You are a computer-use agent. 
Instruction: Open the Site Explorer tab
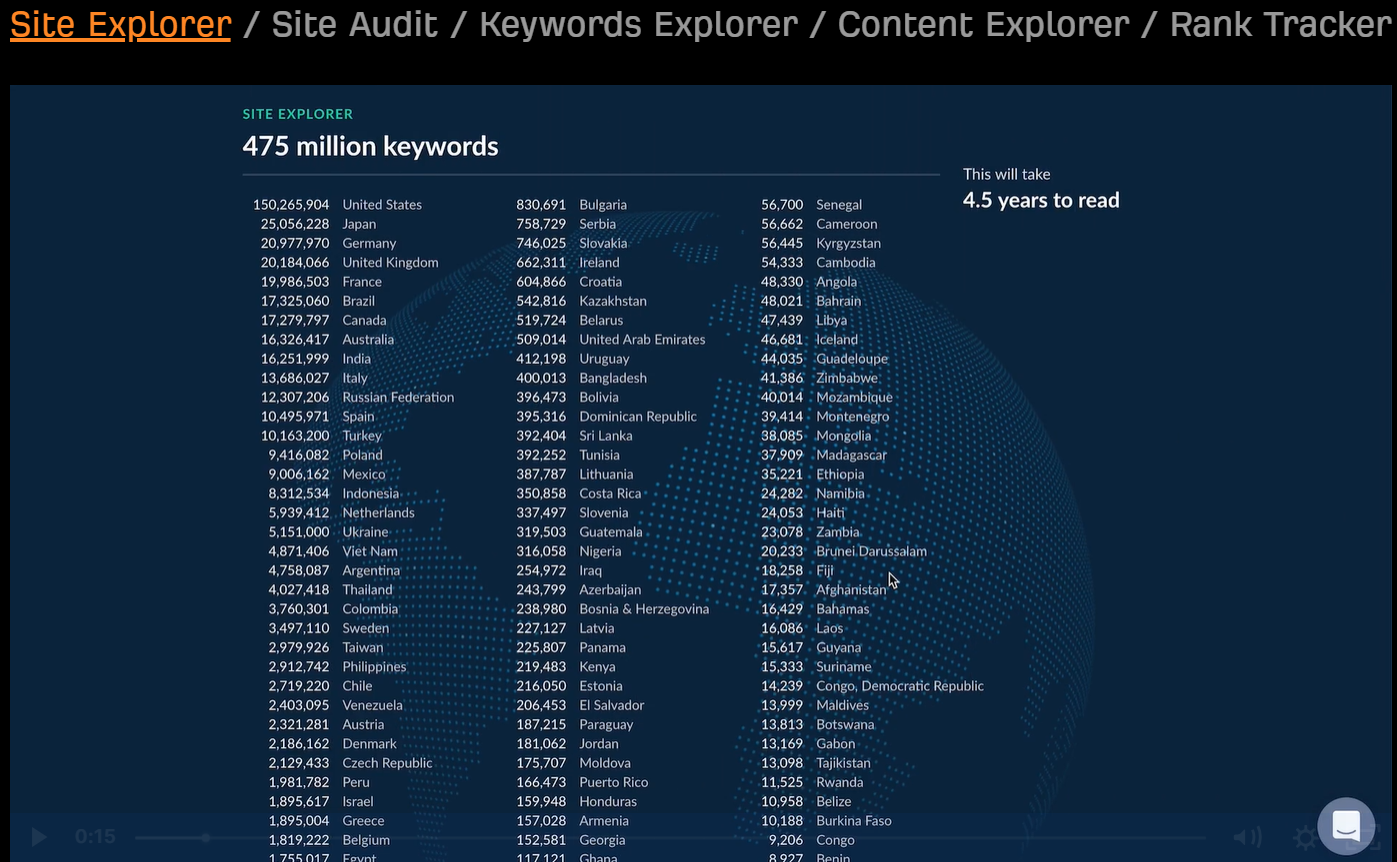[120, 24]
